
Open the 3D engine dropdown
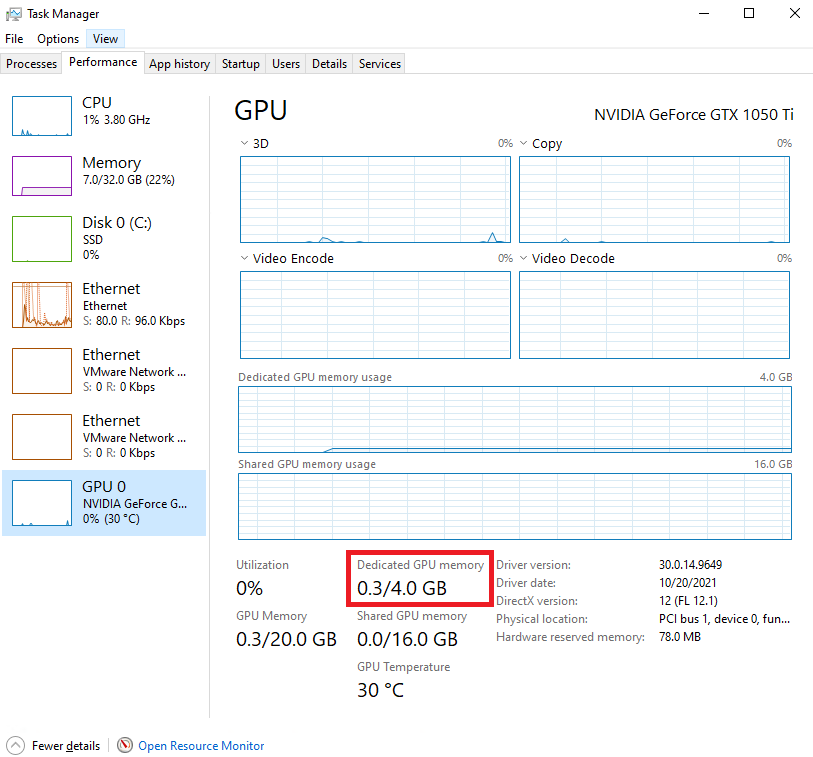pos(244,143)
